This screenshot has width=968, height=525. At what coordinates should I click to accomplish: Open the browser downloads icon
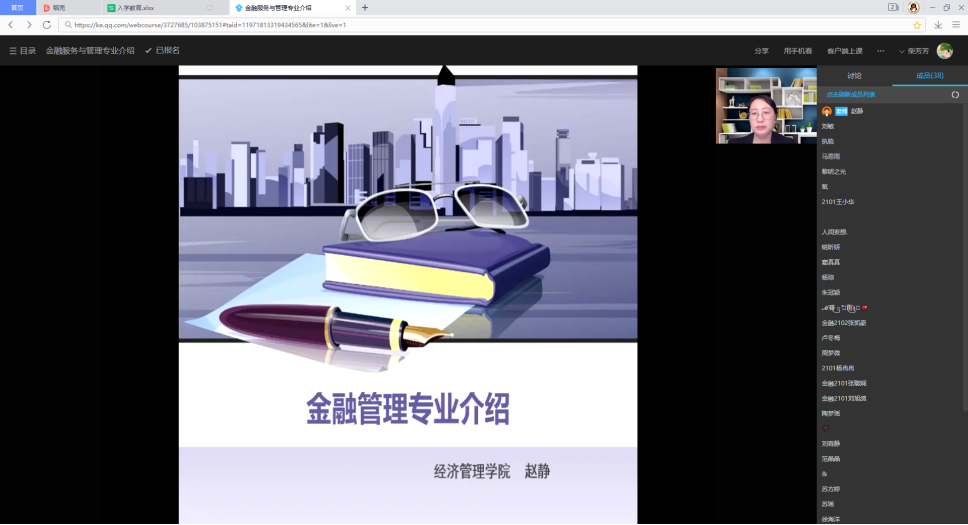[x=938, y=25]
